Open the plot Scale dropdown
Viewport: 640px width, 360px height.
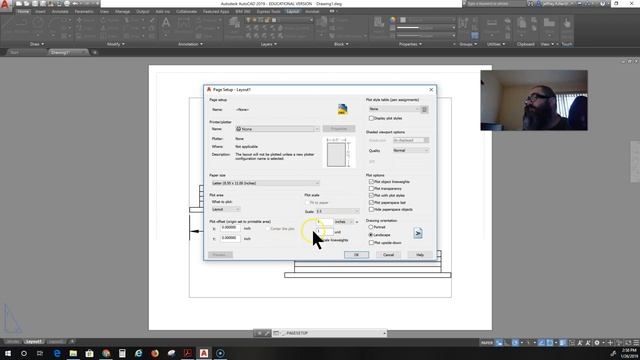[x=337, y=211]
